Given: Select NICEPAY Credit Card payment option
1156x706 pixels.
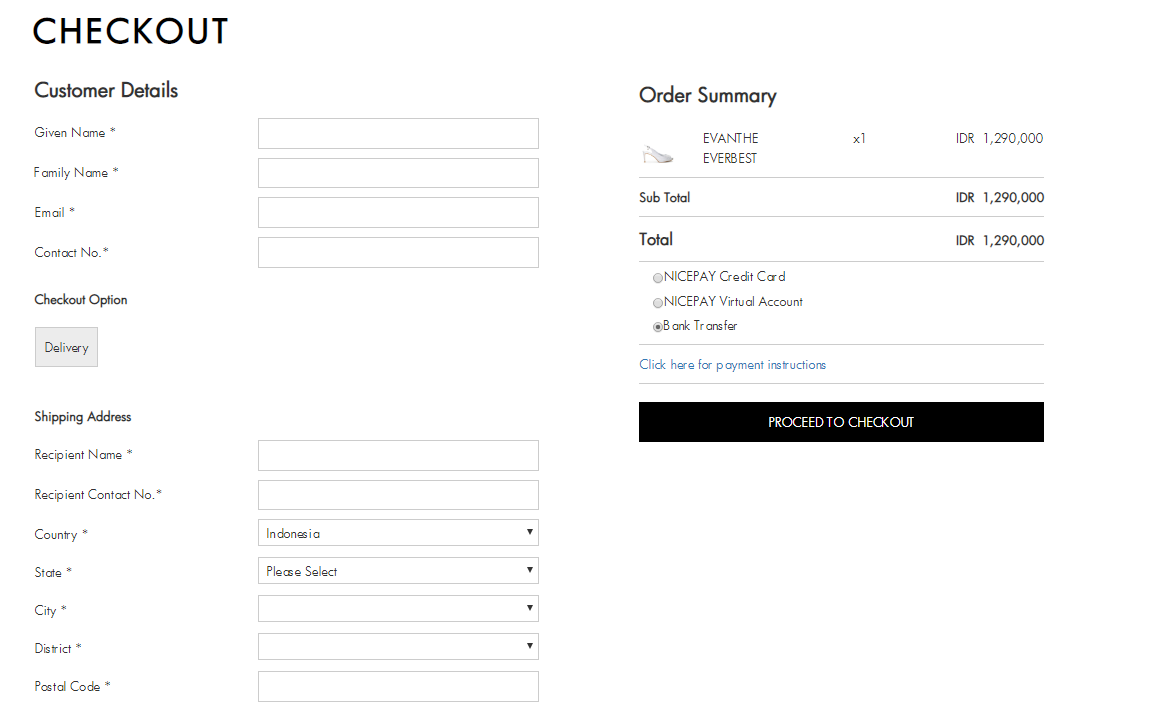Looking at the screenshot, I should 658,278.
